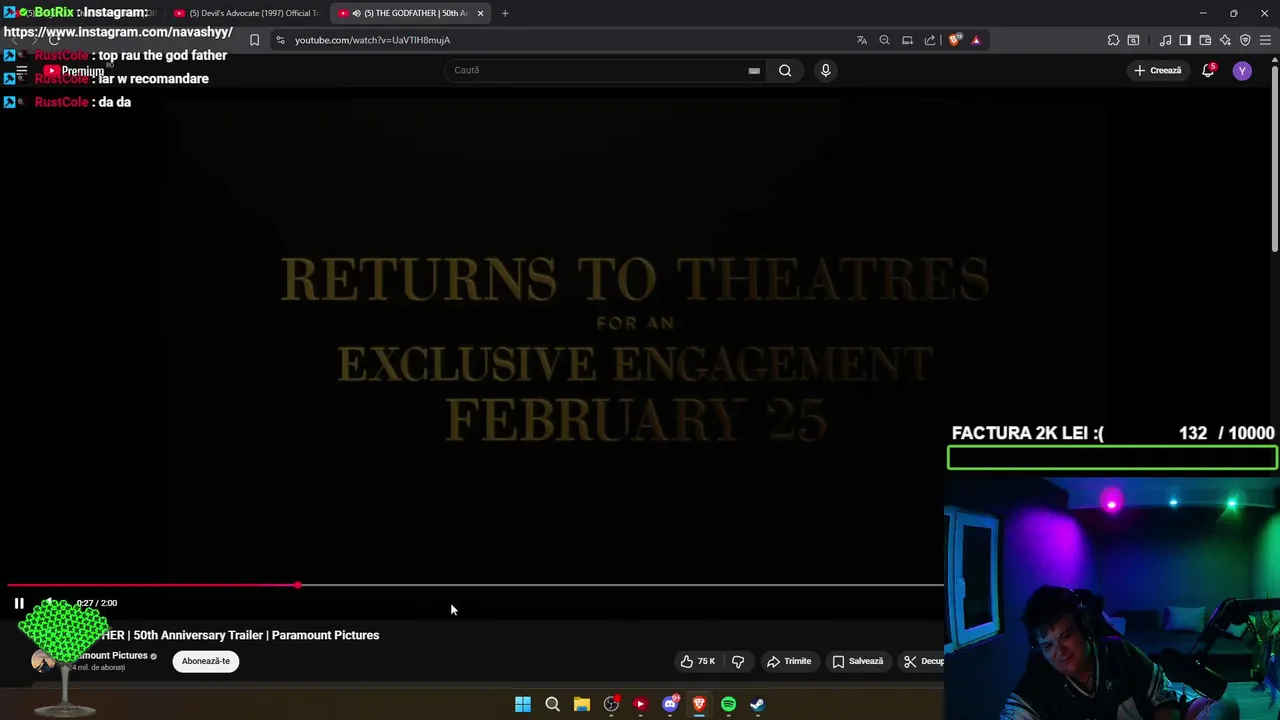
Task: Toggle browser sidebar panel
Action: pyautogui.click(x=1185, y=40)
